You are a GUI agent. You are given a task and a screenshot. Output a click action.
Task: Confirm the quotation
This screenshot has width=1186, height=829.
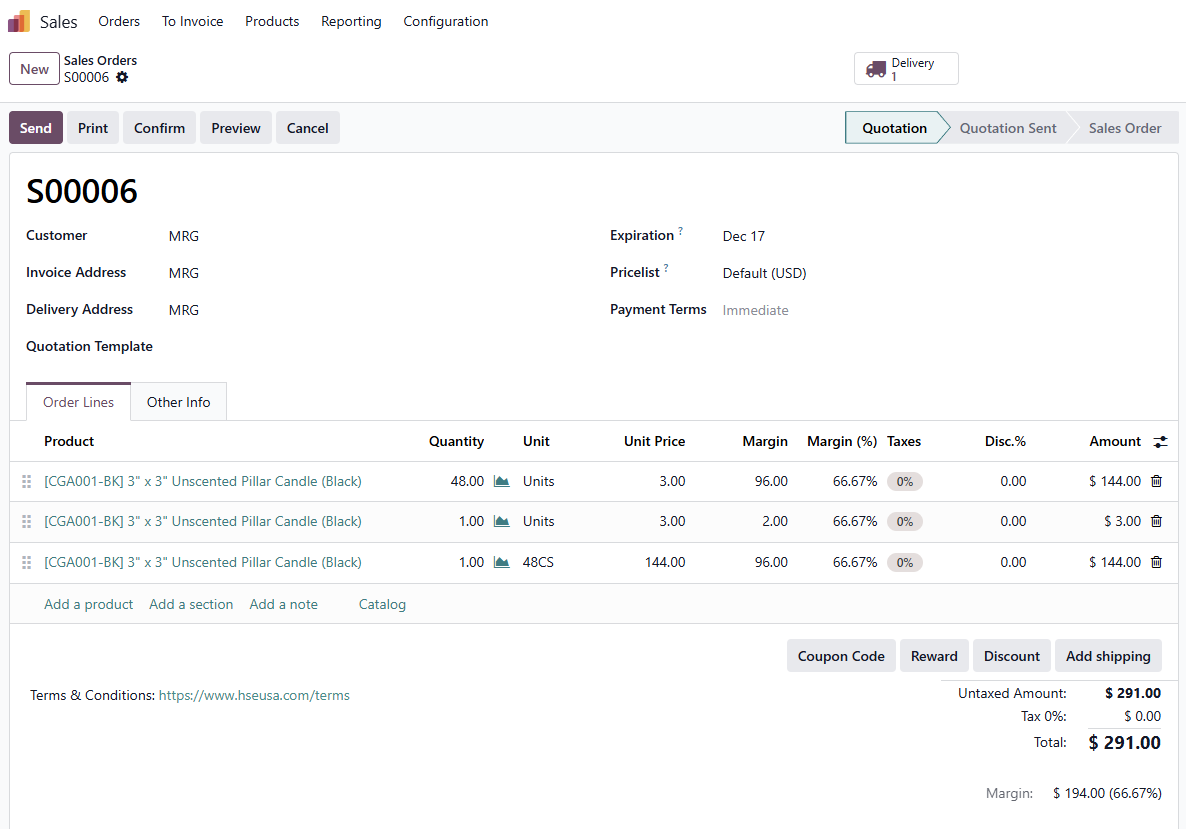[x=159, y=128]
